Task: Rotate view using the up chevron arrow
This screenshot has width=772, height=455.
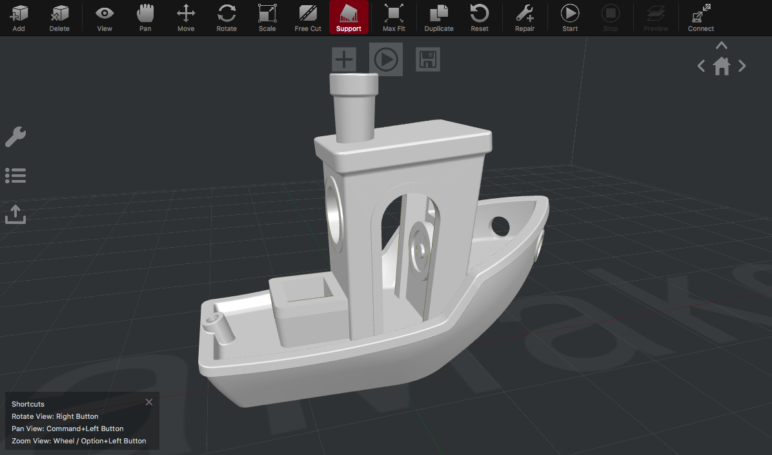Action: point(721,45)
